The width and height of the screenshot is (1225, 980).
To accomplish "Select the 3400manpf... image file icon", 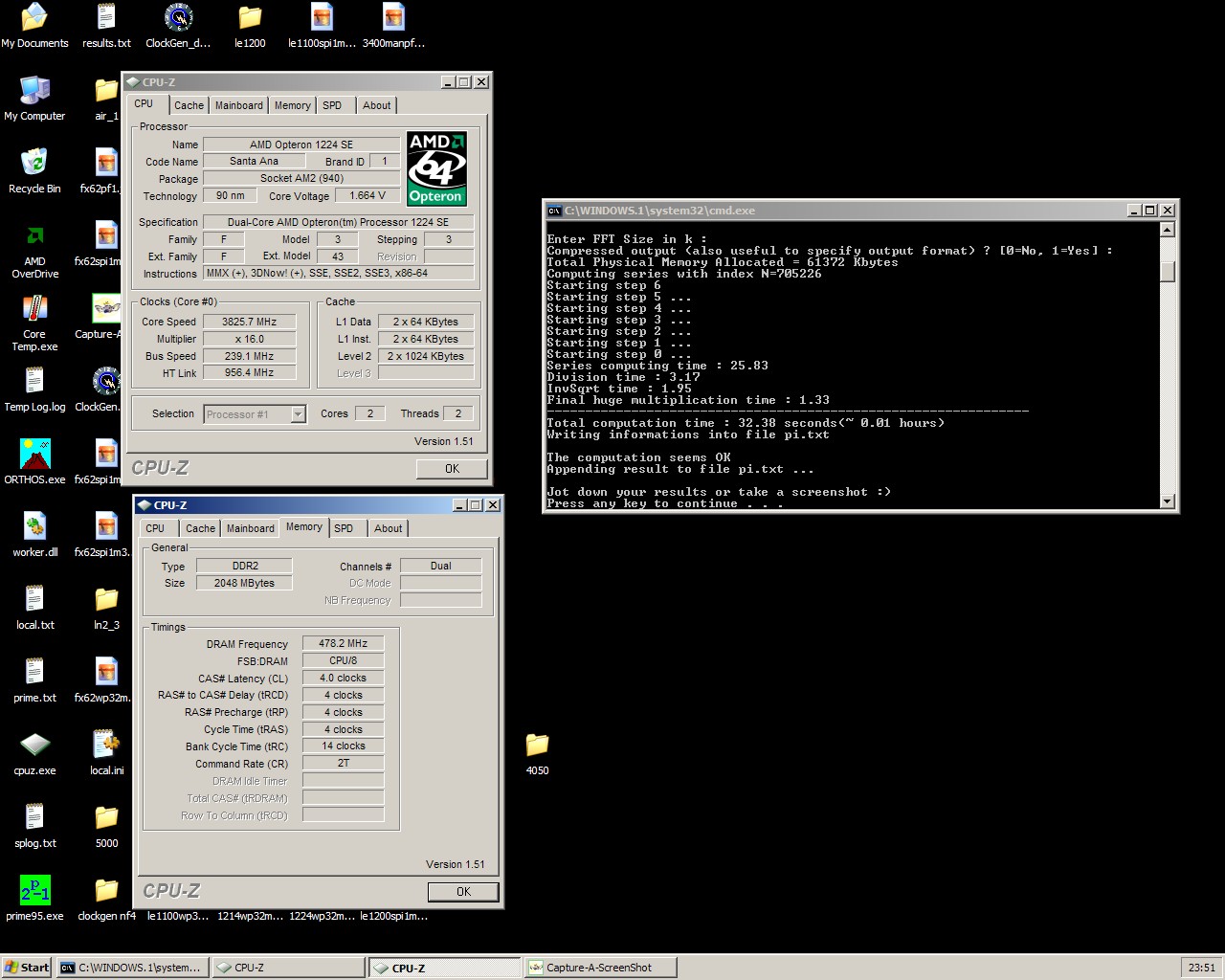I will (393, 17).
